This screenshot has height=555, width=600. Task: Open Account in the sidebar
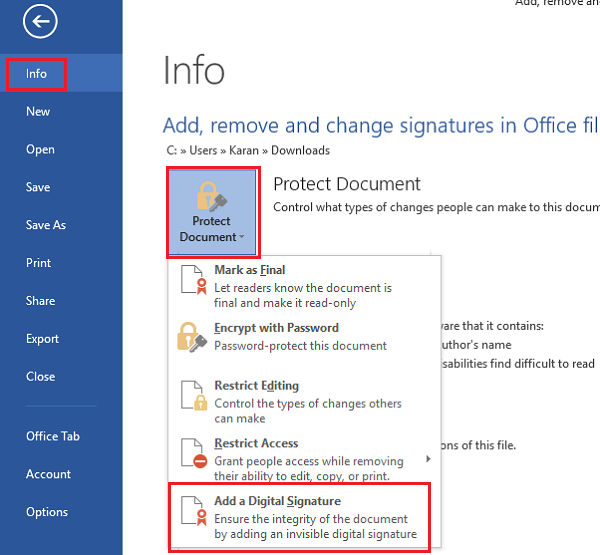pos(48,474)
